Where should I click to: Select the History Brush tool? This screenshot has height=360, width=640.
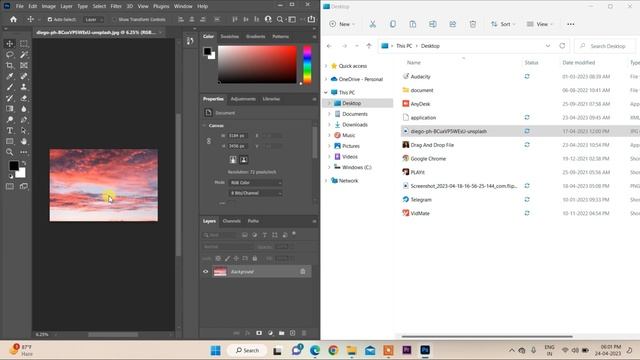point(10,98)
